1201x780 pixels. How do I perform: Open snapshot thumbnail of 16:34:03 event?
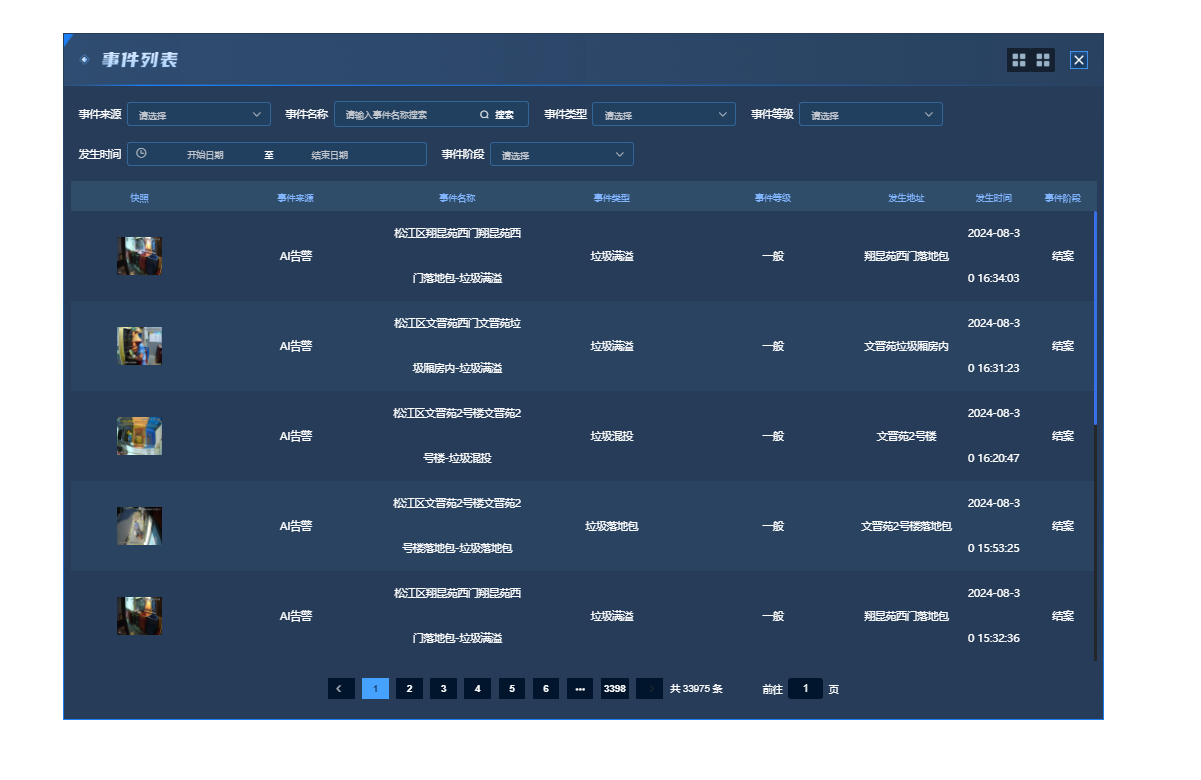coord(139,256)
